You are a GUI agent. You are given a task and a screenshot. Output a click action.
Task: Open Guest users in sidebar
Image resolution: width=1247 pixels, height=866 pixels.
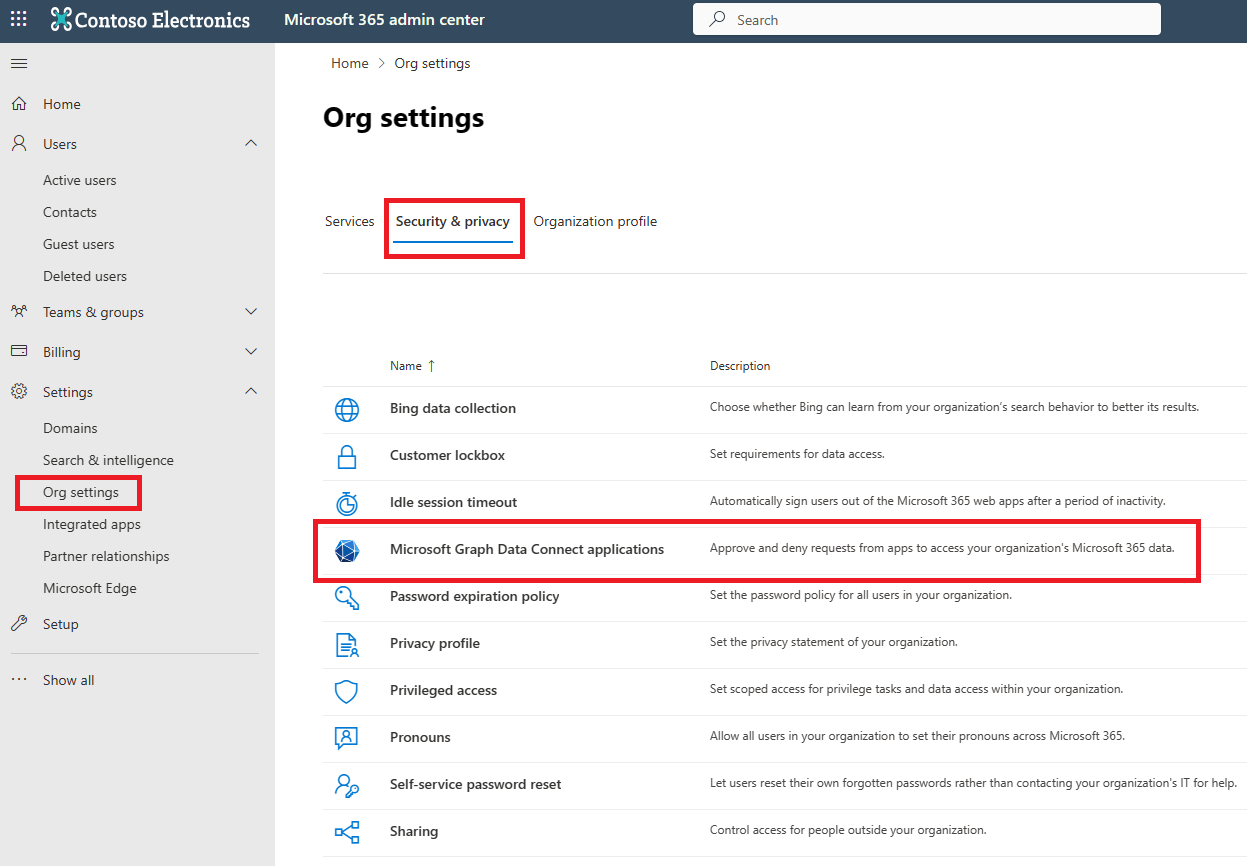coord(79,244)
